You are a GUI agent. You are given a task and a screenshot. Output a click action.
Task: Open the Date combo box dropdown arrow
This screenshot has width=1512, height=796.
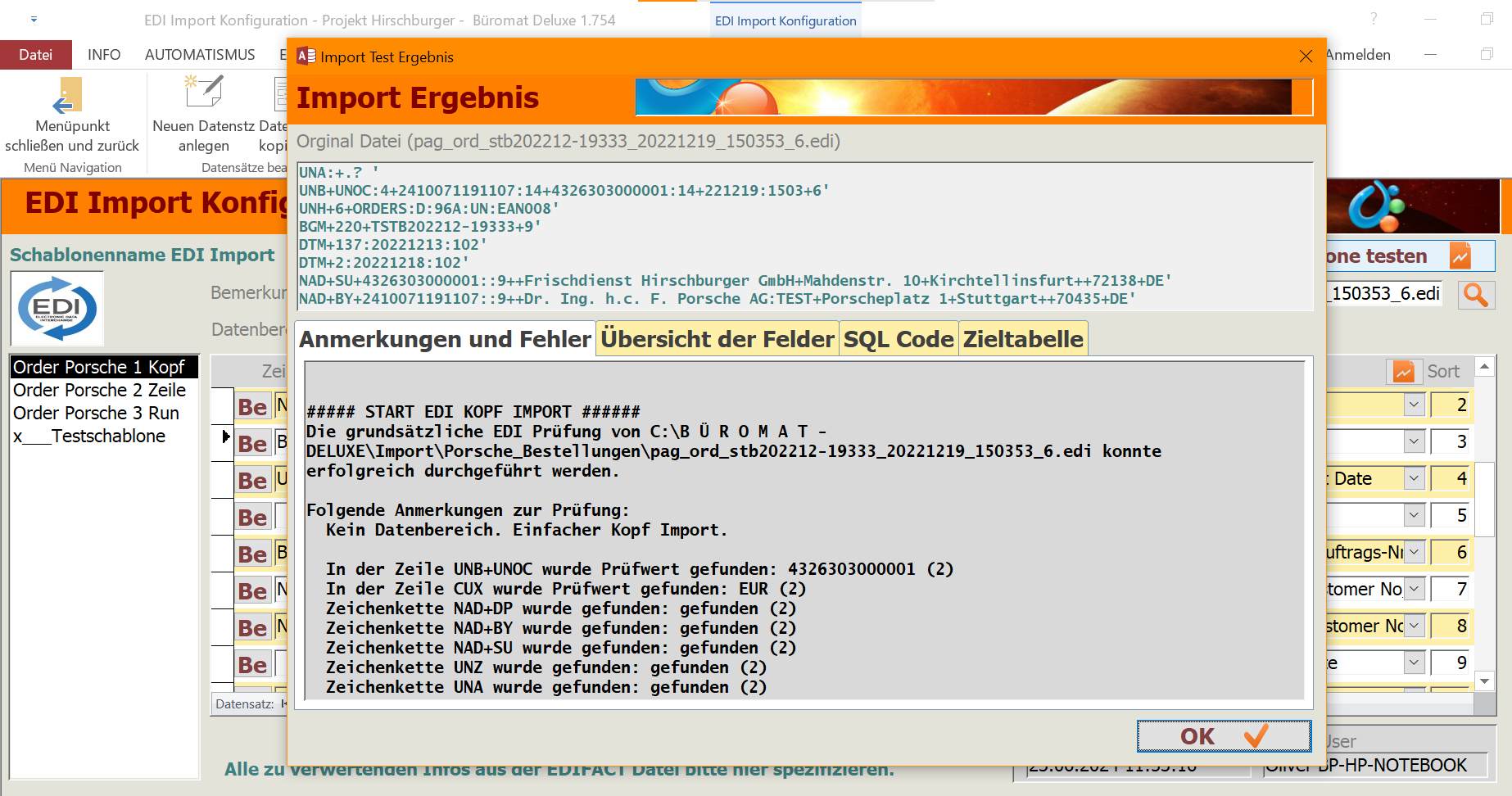[1415, 478]
